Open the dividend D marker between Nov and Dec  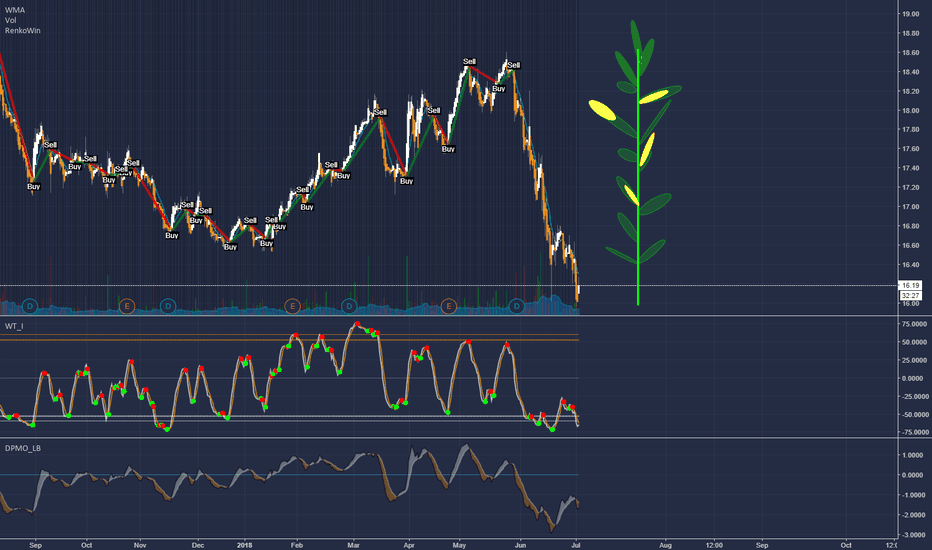[x=168, y=306]
